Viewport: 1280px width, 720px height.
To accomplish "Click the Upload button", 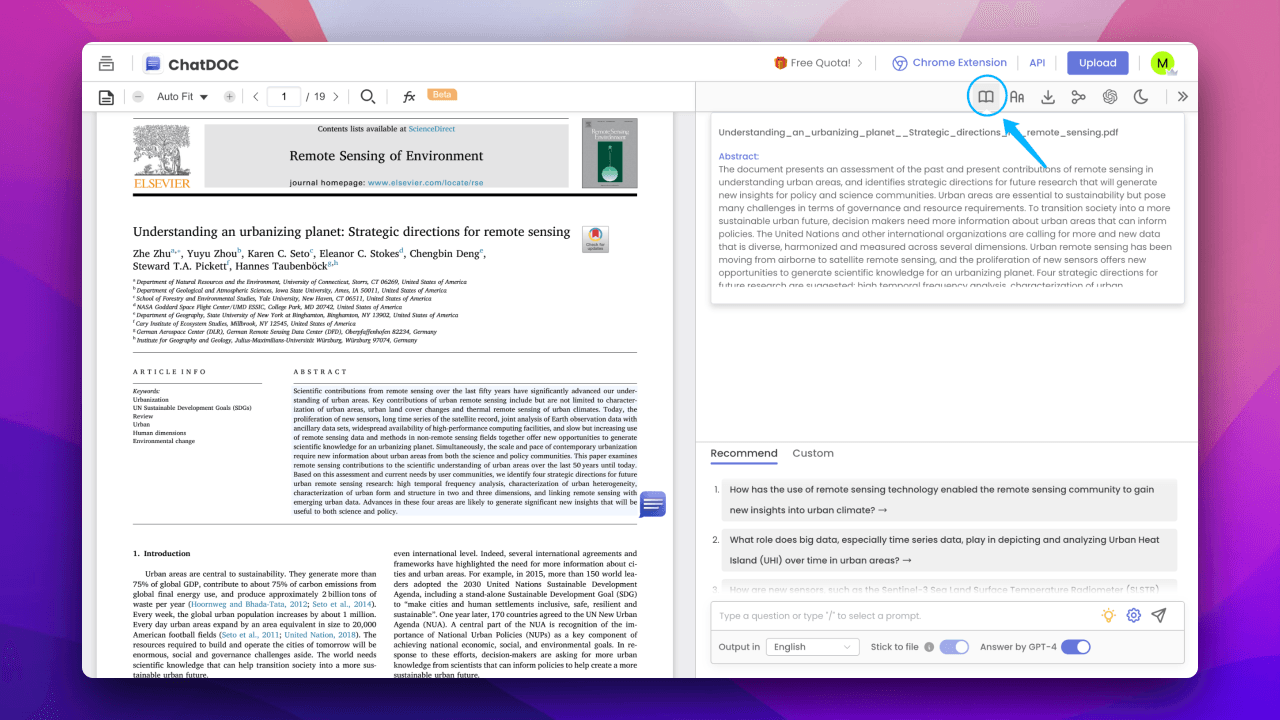I will tap(1098, 63).
